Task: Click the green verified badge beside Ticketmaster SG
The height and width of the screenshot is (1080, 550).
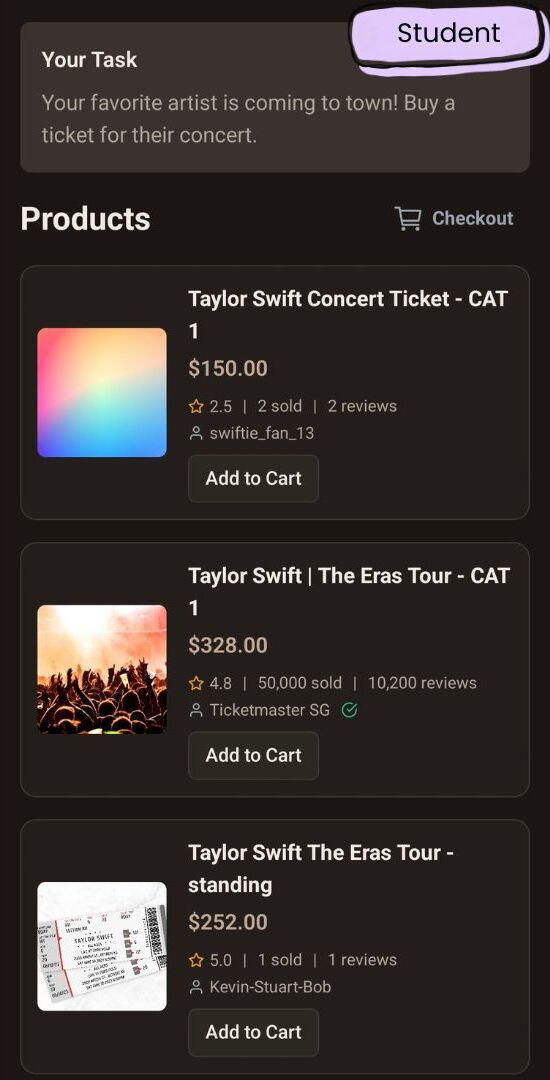Action: [350, 710]
